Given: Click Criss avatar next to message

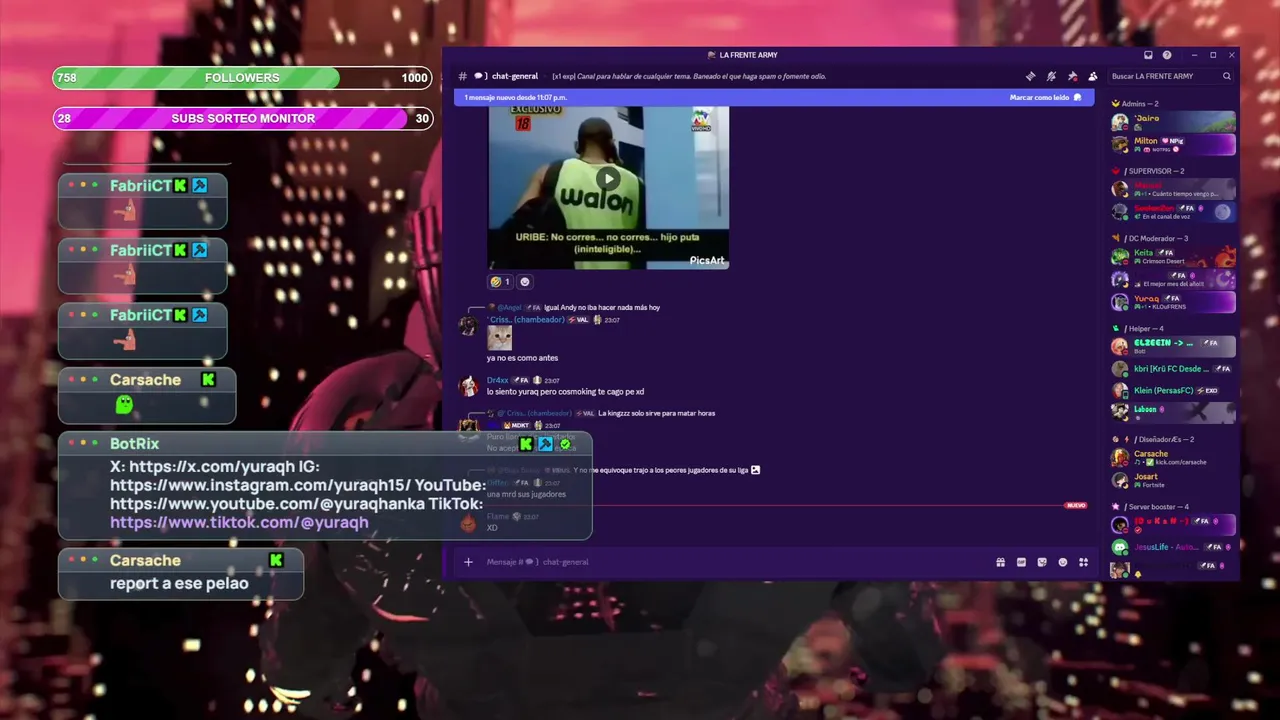Looking at the screenshot, I should click(x=468, y=325).
